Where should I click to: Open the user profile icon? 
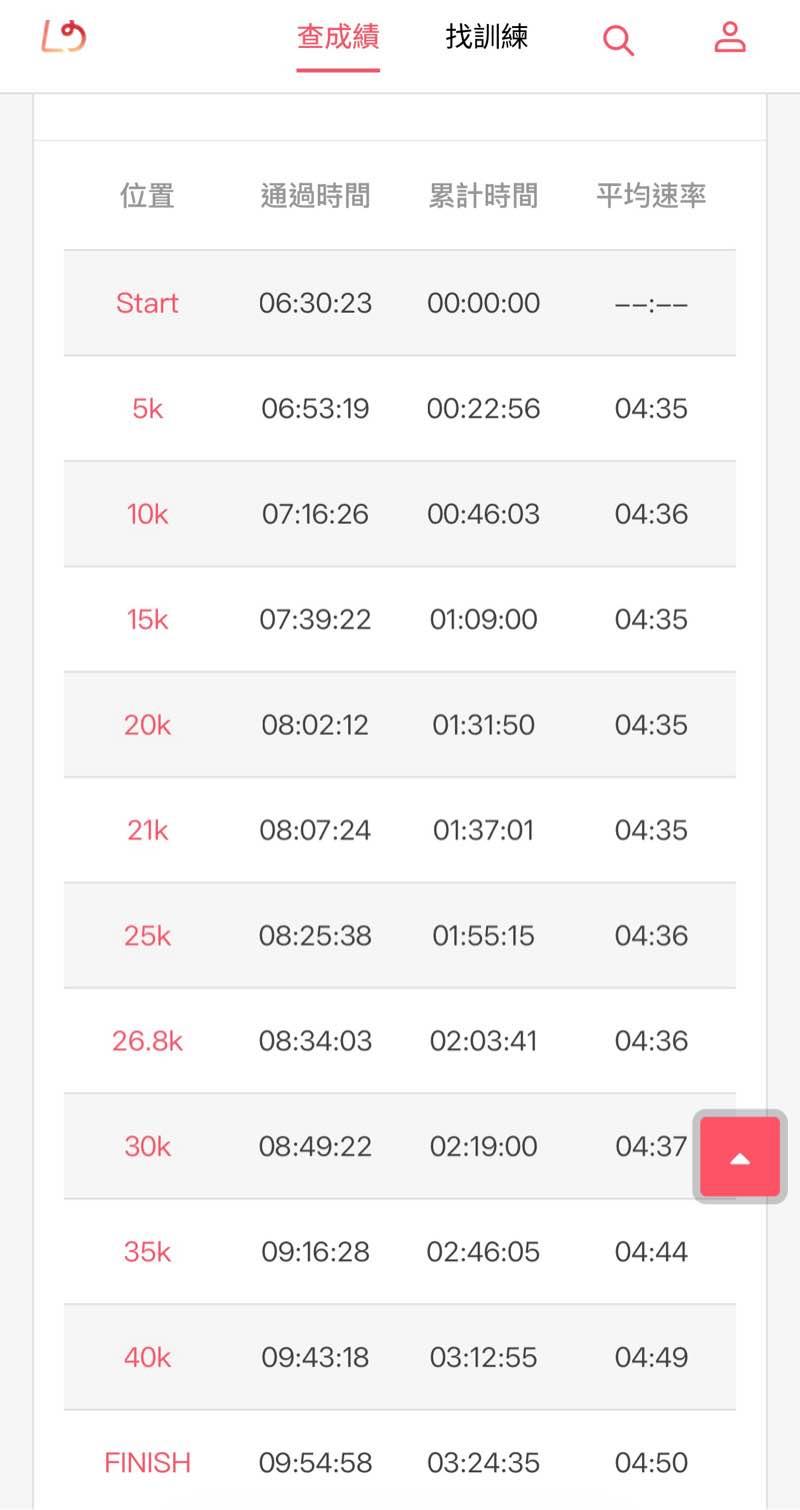click(x=730, y=38)
